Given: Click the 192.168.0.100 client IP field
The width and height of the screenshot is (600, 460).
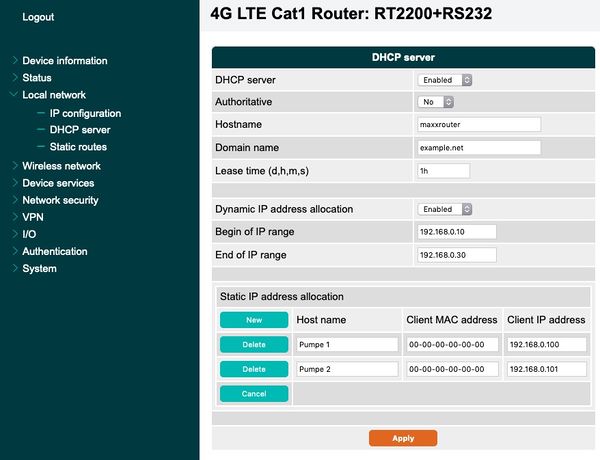Looking at the screenshot, I should [547, 344].
